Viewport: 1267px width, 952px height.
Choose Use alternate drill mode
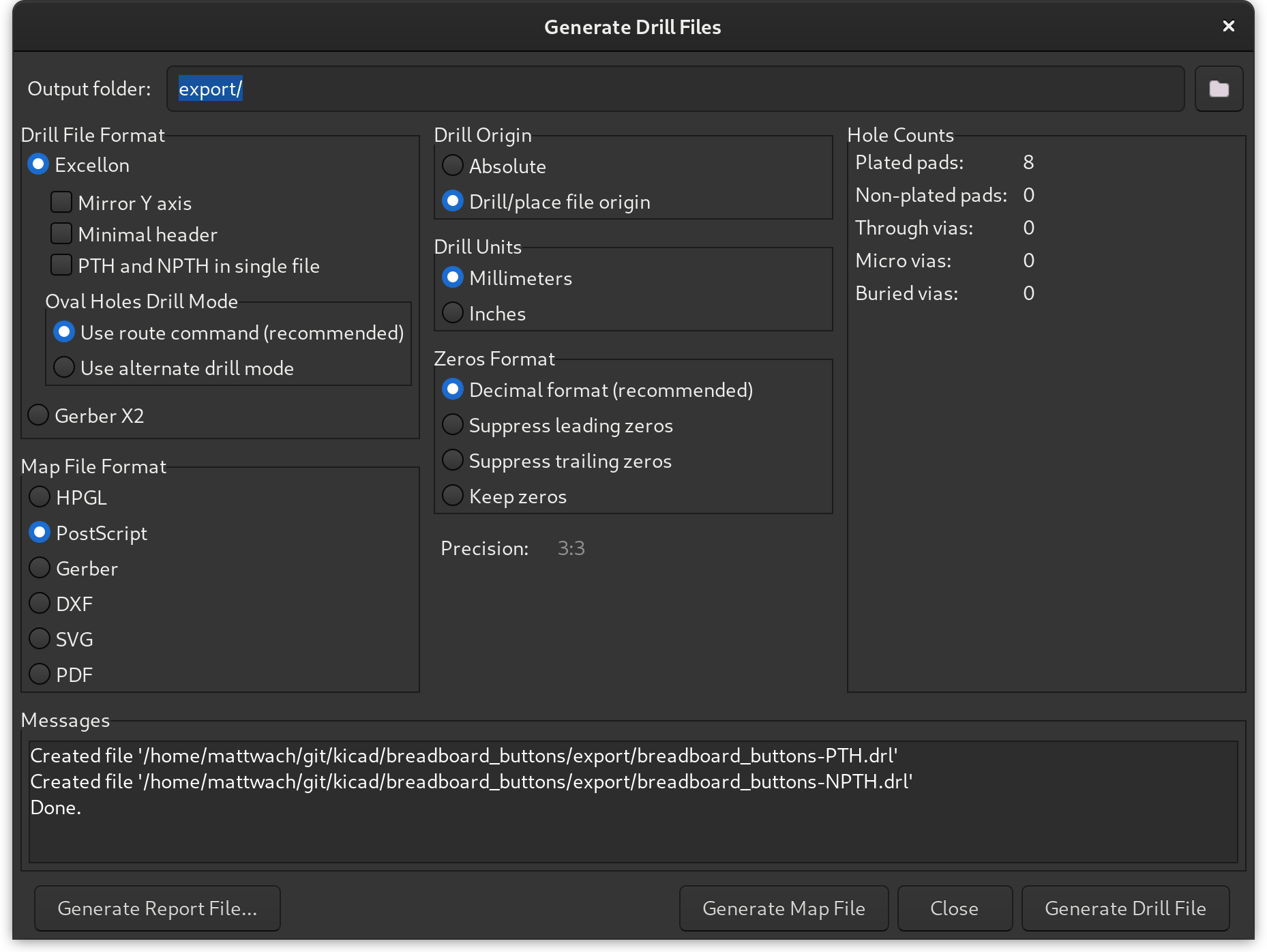[x=64, y=368]
